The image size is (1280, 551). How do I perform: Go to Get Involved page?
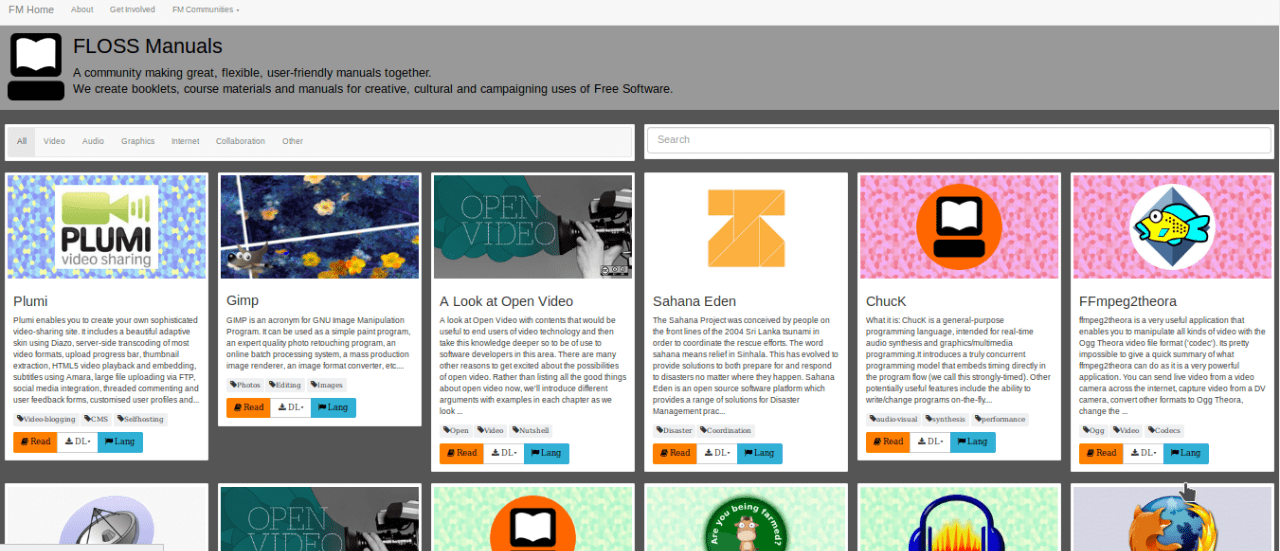[x=132, y=9]
